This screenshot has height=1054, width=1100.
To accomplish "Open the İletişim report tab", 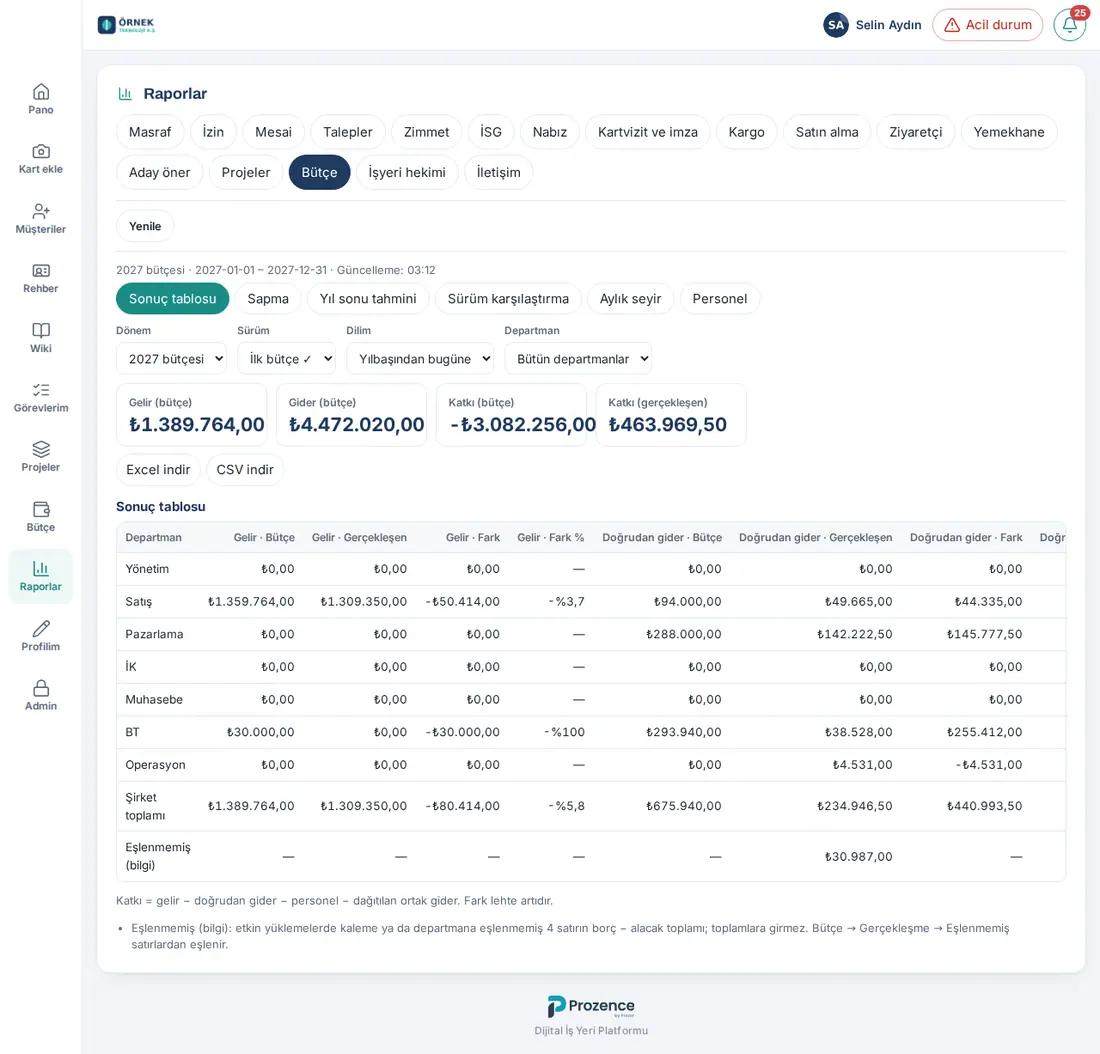I will pos(499,173).
